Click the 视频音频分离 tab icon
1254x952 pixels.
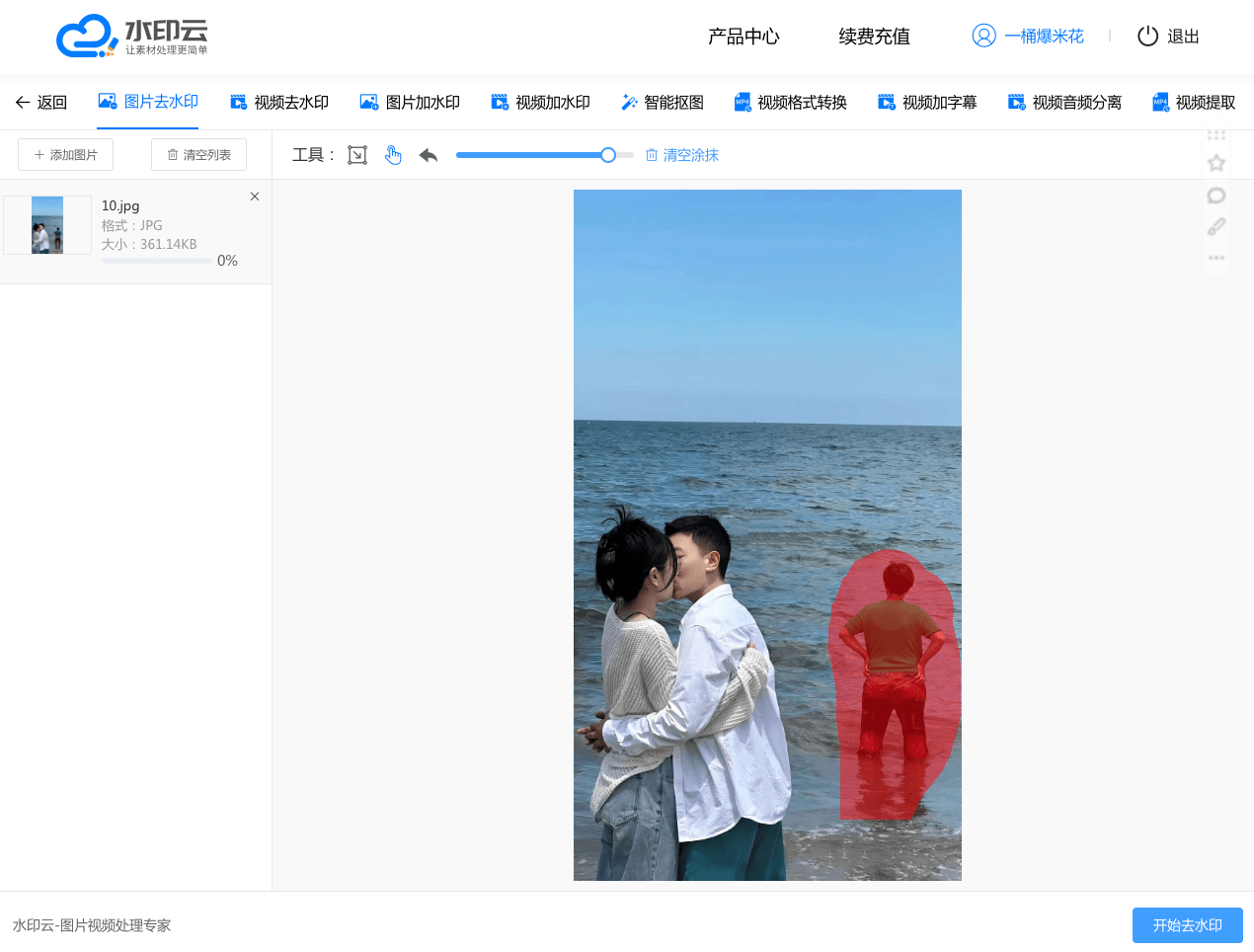click(1017, 103)
